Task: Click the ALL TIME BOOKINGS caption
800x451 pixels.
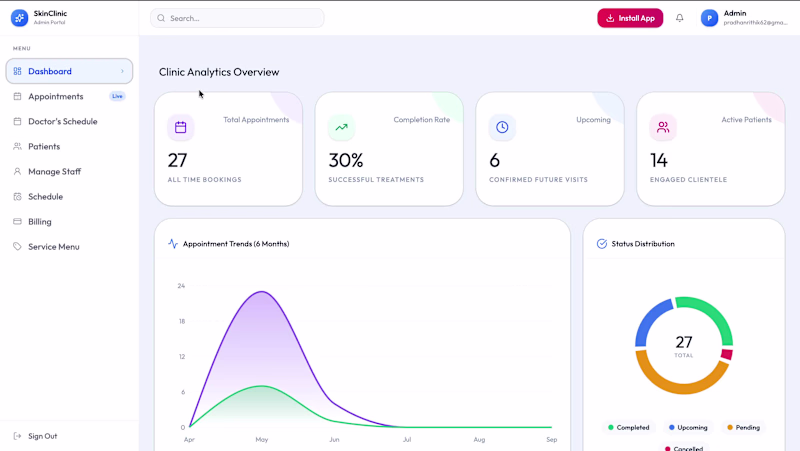Action: (205, 180)
